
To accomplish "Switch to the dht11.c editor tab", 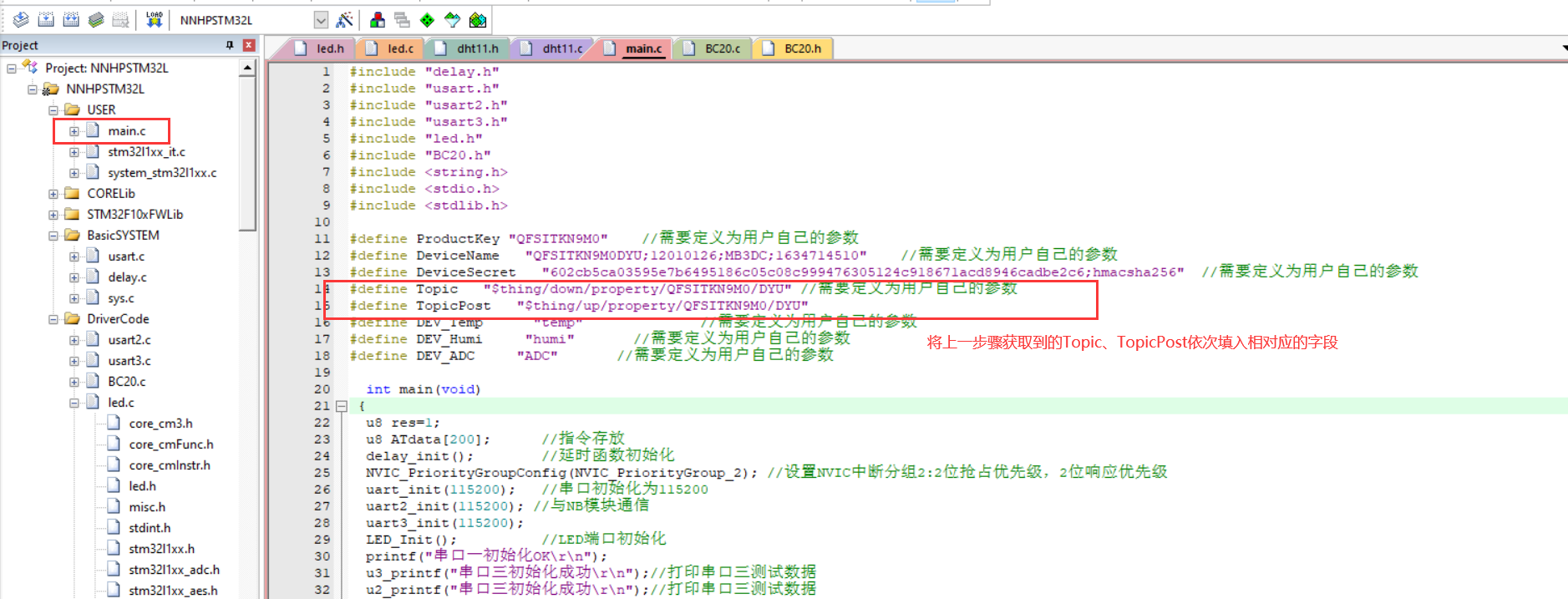I will click(x=553, y=48).
